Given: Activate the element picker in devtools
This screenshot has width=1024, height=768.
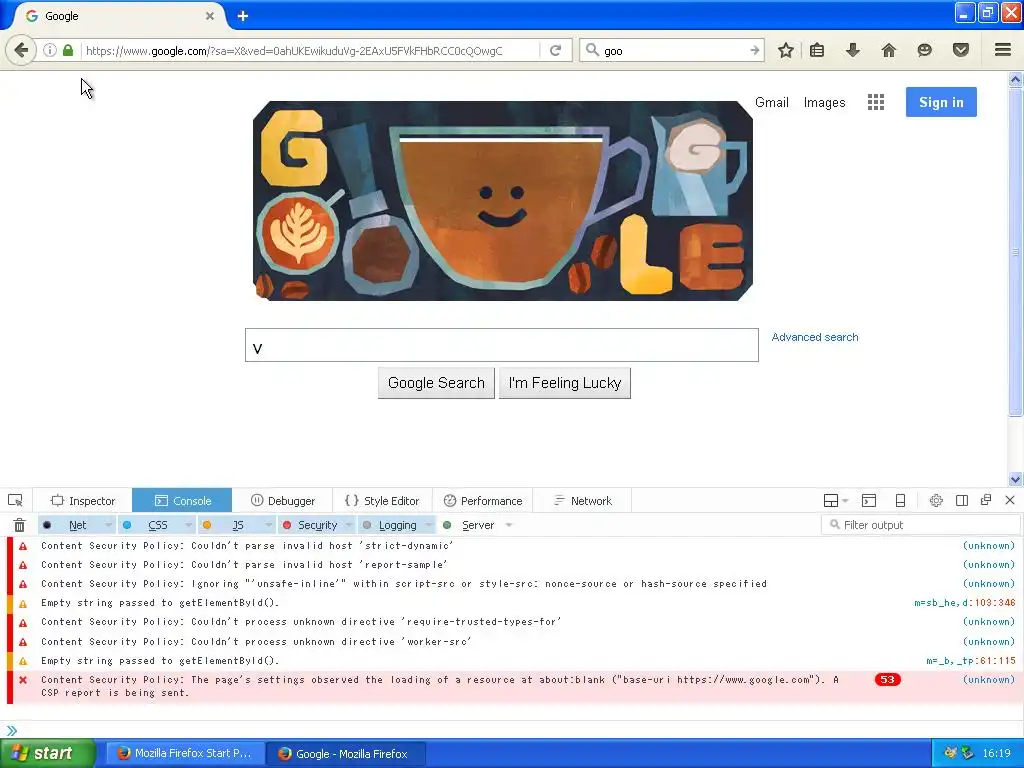Looking at the screenshot, I should tap(15, 501).
